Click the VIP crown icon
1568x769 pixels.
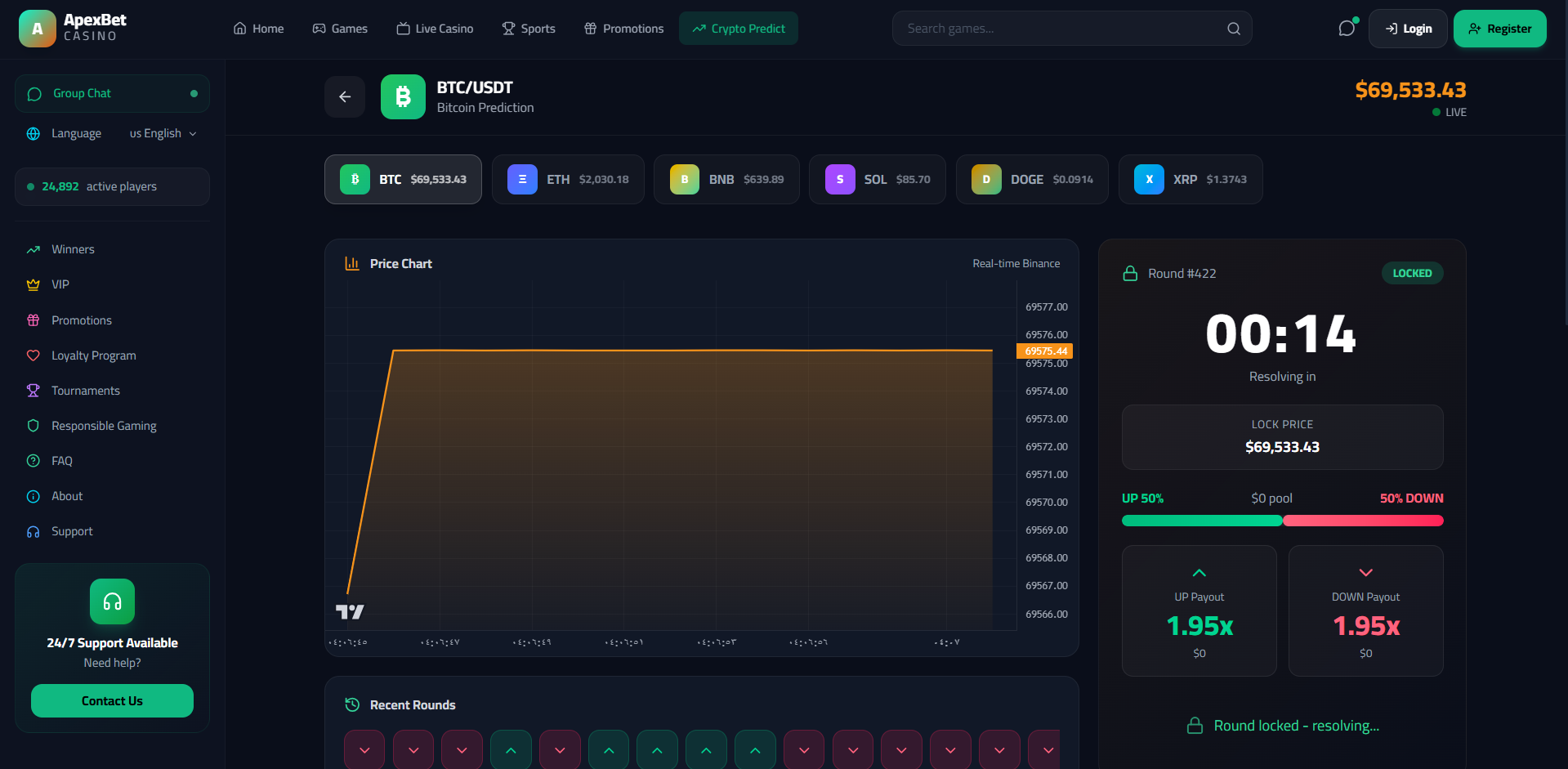pyautogui.click(x=34, y=284)
